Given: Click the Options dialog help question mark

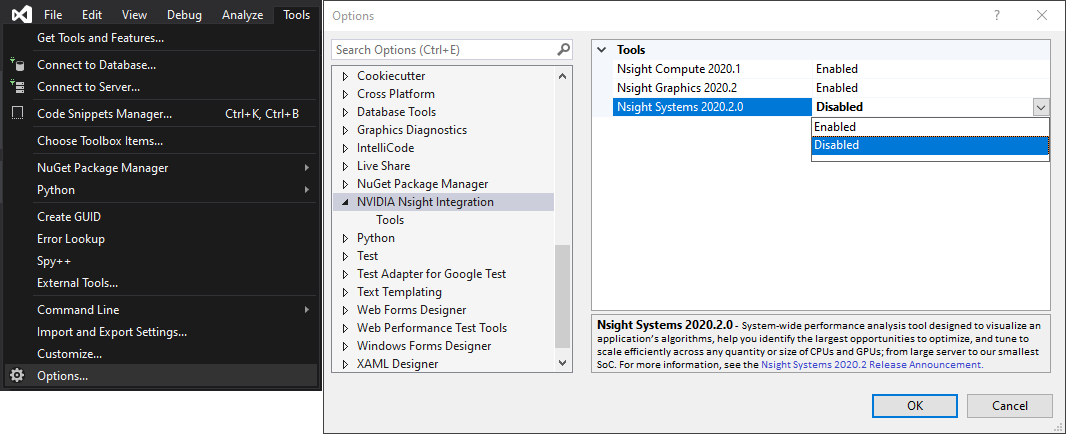Looking at the screenshot, I should 996,16.
